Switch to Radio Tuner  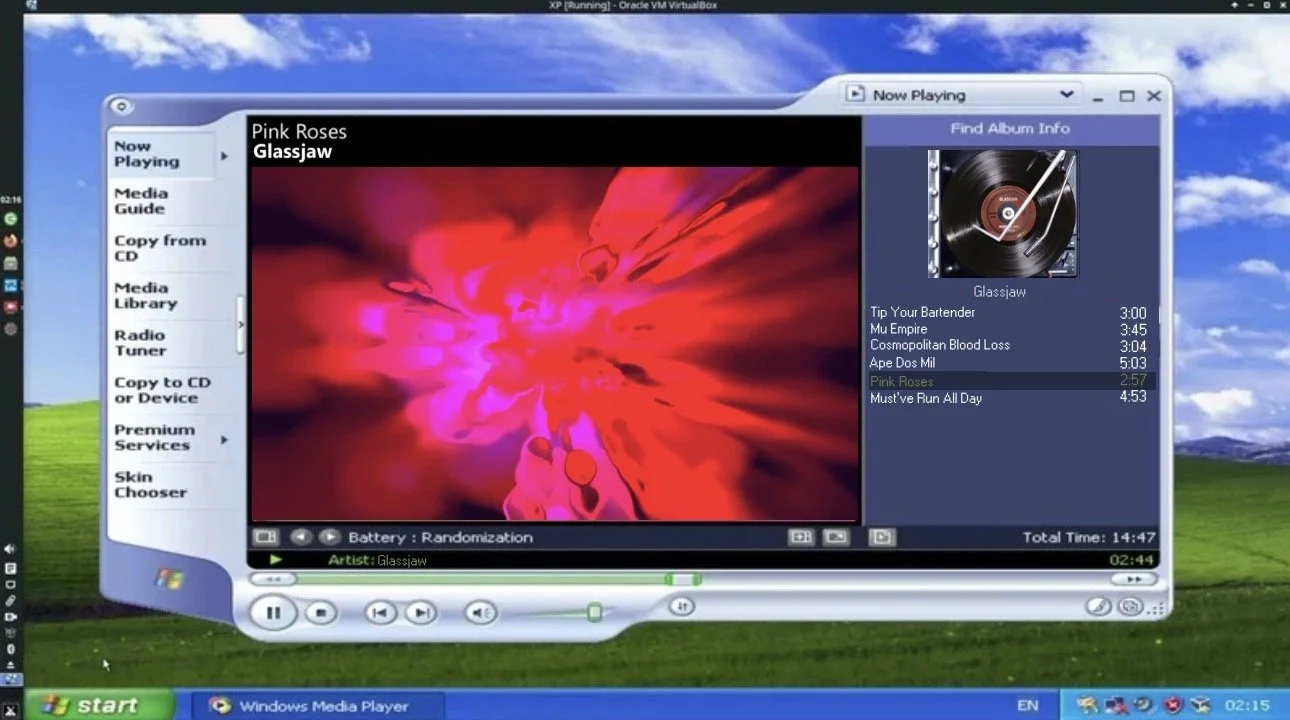tap(140, 343)
